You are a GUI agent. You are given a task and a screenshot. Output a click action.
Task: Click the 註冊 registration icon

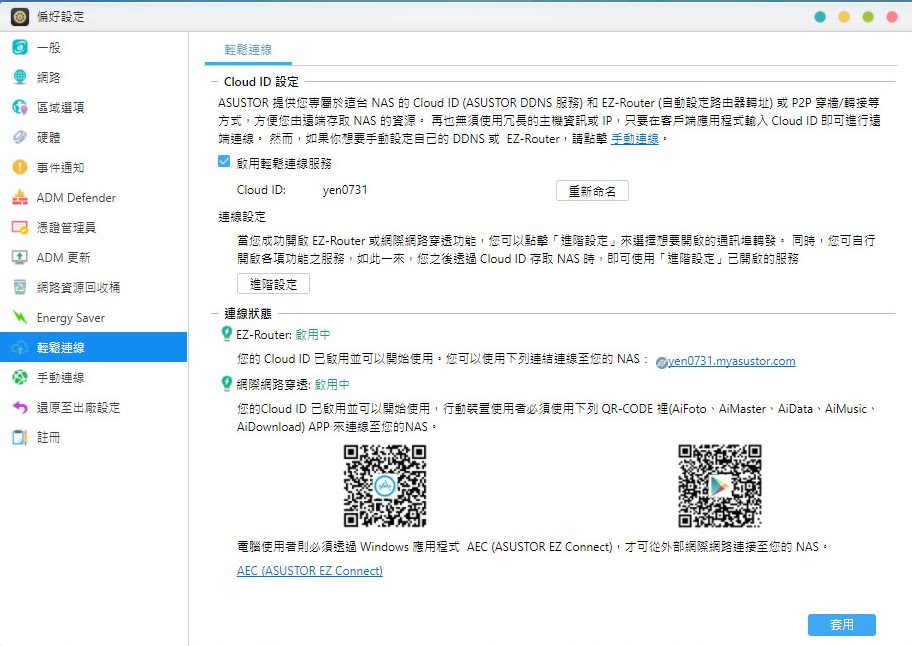(20, 437)
